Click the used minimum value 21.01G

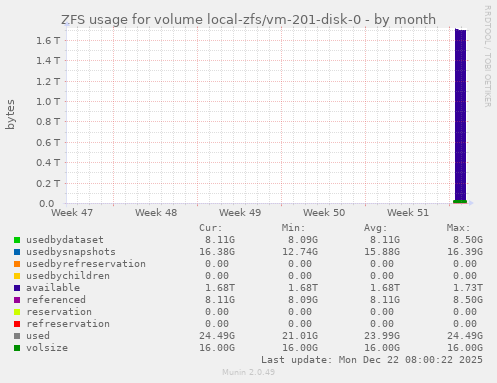(x=300, y=336)
